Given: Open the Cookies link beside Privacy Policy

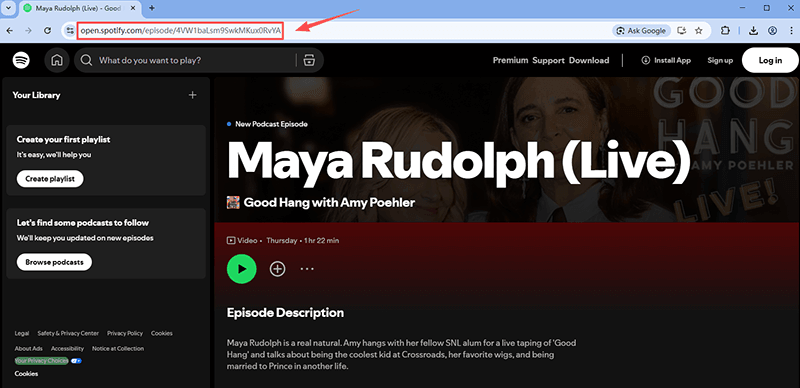Looking at the screenshot, I should pos(162,333).
